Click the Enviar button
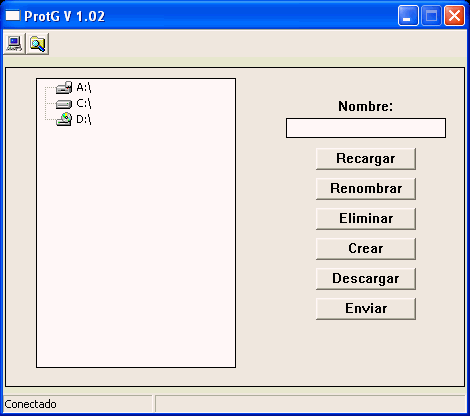Screen dimensions: 470x416 tap(366, 309)
